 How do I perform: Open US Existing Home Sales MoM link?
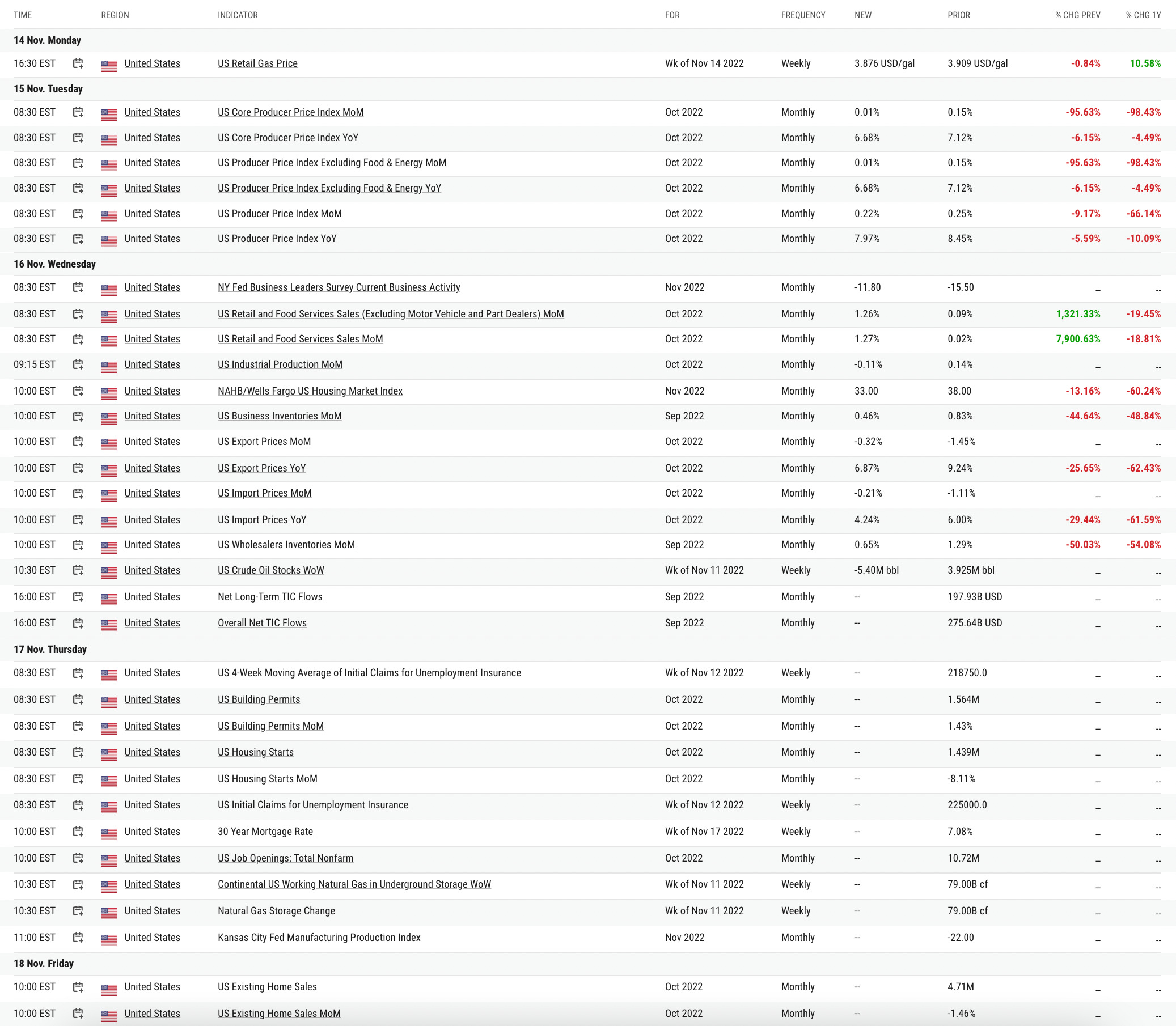click(279, 1014)
